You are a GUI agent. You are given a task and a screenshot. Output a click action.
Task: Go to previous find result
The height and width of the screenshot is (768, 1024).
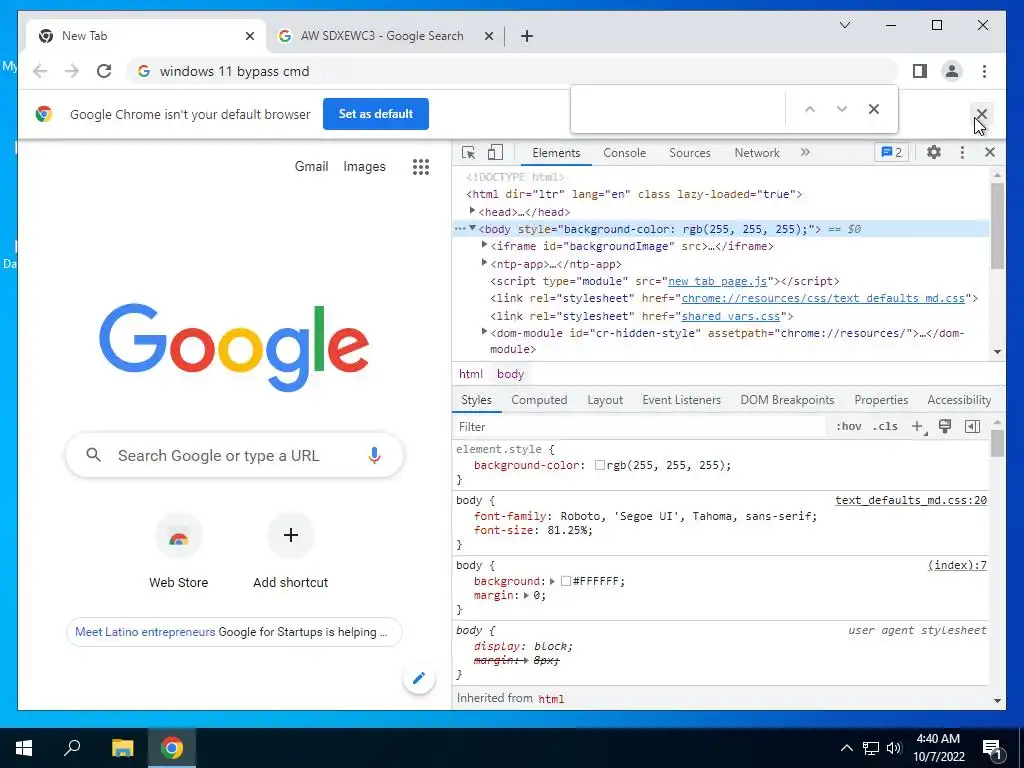point(810,109)
